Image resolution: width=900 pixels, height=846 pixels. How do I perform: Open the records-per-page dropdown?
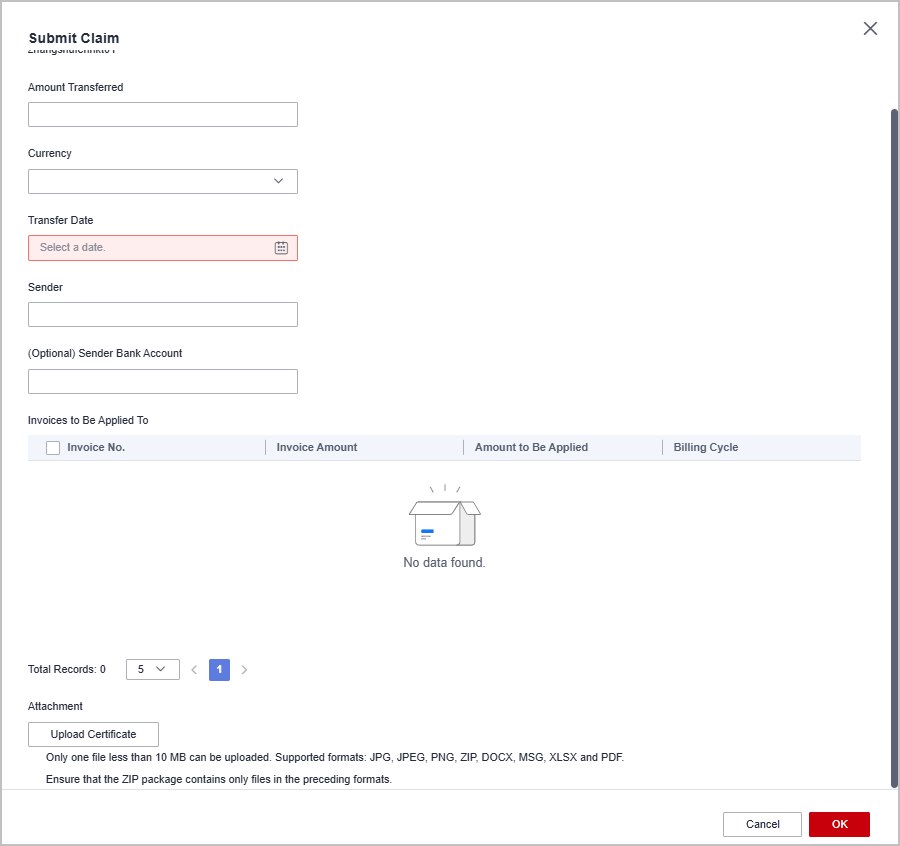point(152,670)
